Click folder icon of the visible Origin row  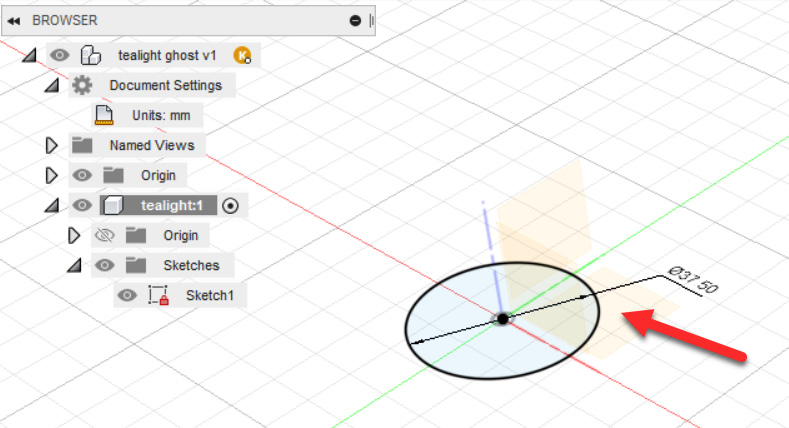pyautogui.click(x=113, y=176)
